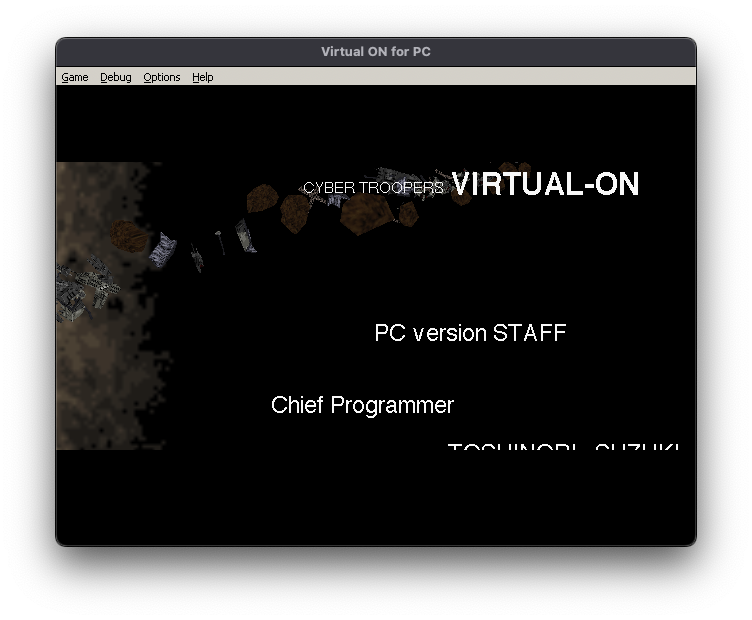Click the 'PC version STAFF' credits text

tap(470, 333)
